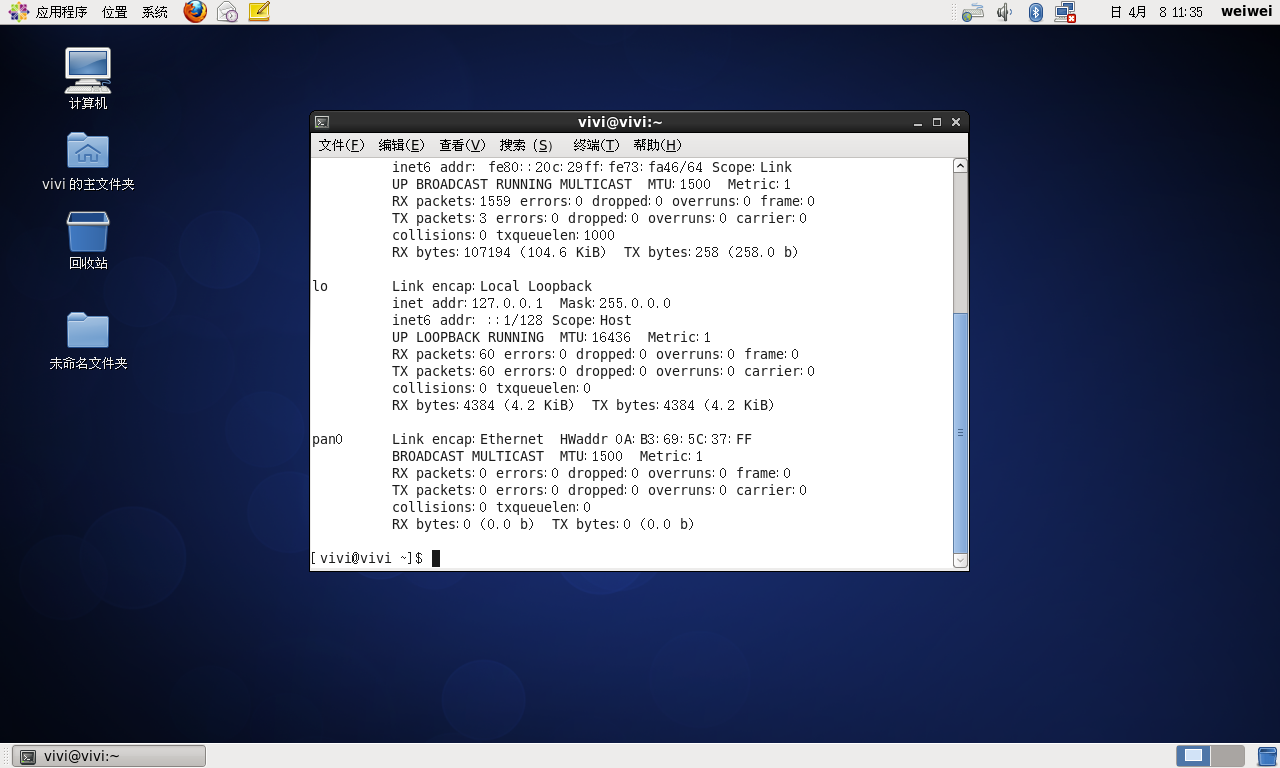The image size is (1280, 768).
Task: Close the terminal window
Action: point(956,122)
